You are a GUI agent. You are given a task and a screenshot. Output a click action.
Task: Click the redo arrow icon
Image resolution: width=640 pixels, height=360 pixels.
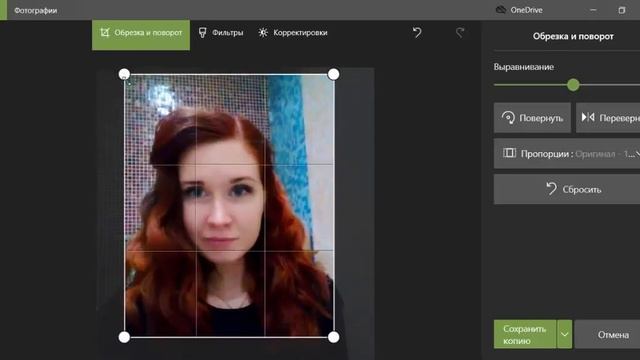coord(460,33)
